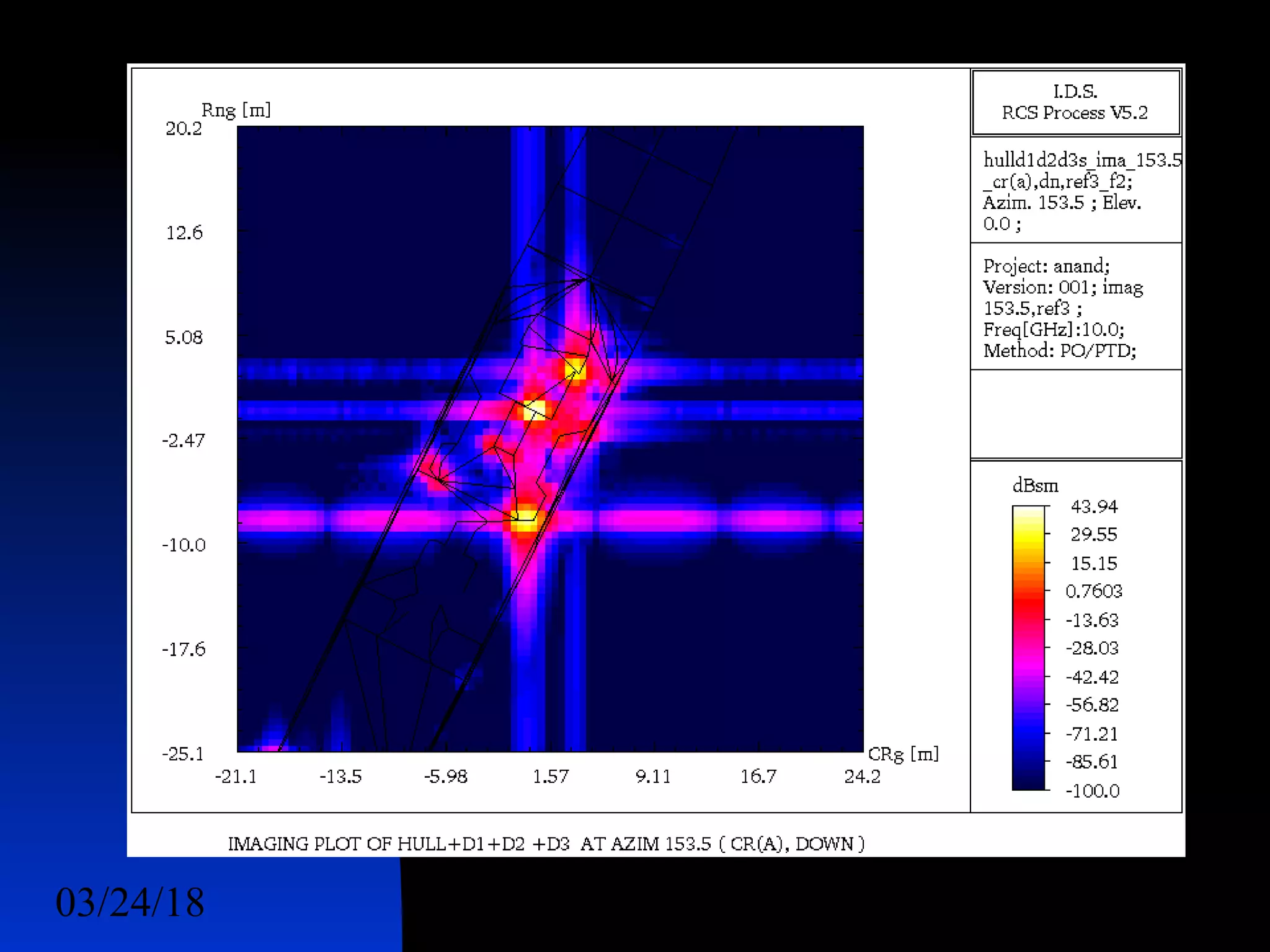This screenshot has width=1270, height=952.
Task: Click the Rng [m] axis label
Action: point(236,110)
